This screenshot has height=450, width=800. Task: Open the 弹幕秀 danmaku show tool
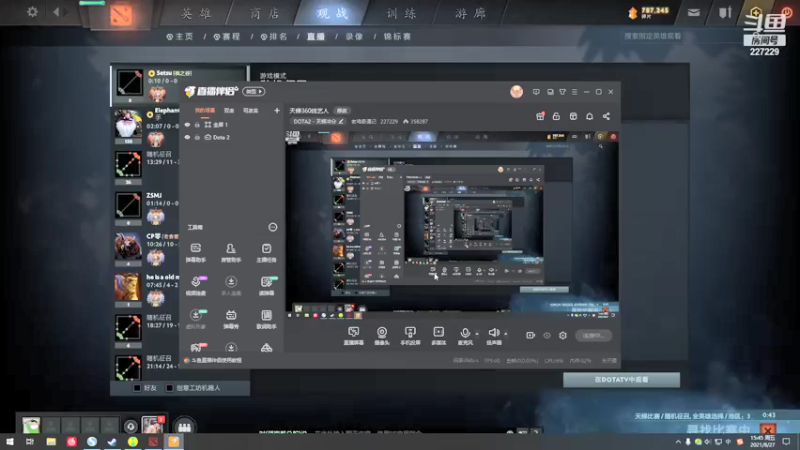231,319
